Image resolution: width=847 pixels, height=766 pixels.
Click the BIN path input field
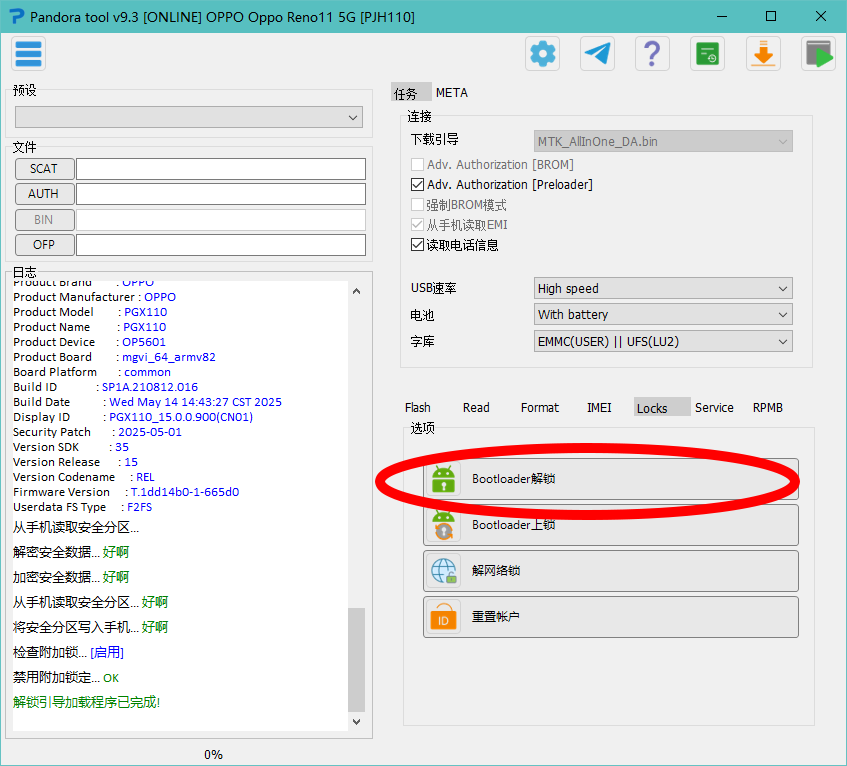pyautogui.click(x=221, y=220)
